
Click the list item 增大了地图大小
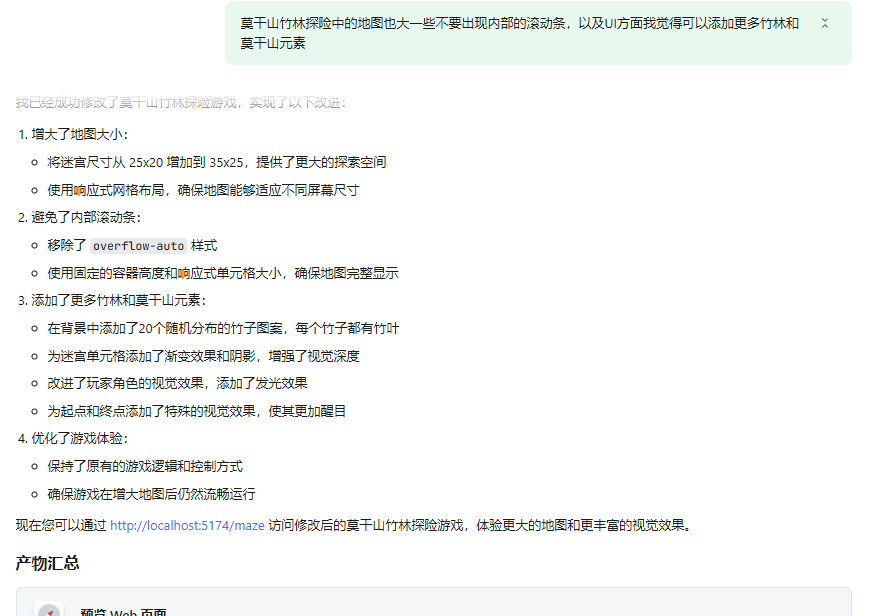80,134
